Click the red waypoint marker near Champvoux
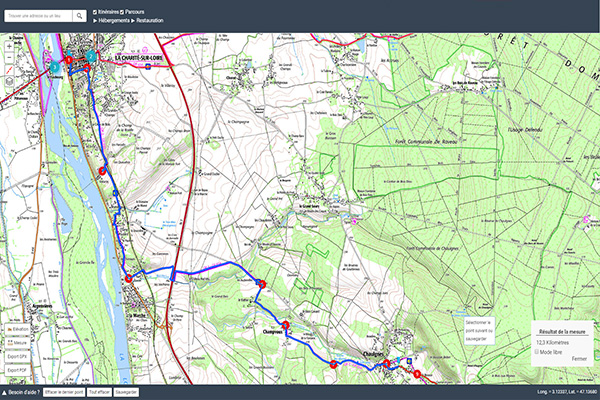The width and height of the screenshot is (600, 400). (285, 324)
